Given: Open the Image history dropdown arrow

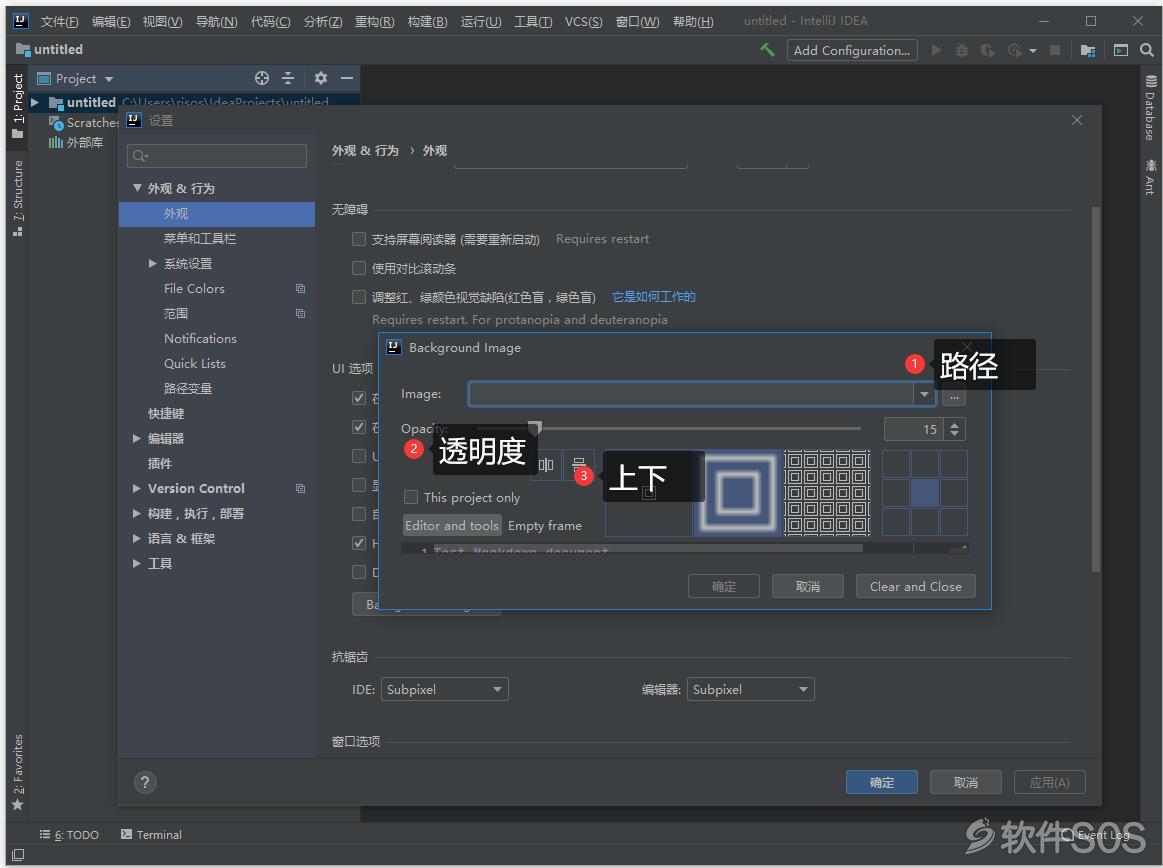Looking at the screenshot, I should click(x=924, y=395).
